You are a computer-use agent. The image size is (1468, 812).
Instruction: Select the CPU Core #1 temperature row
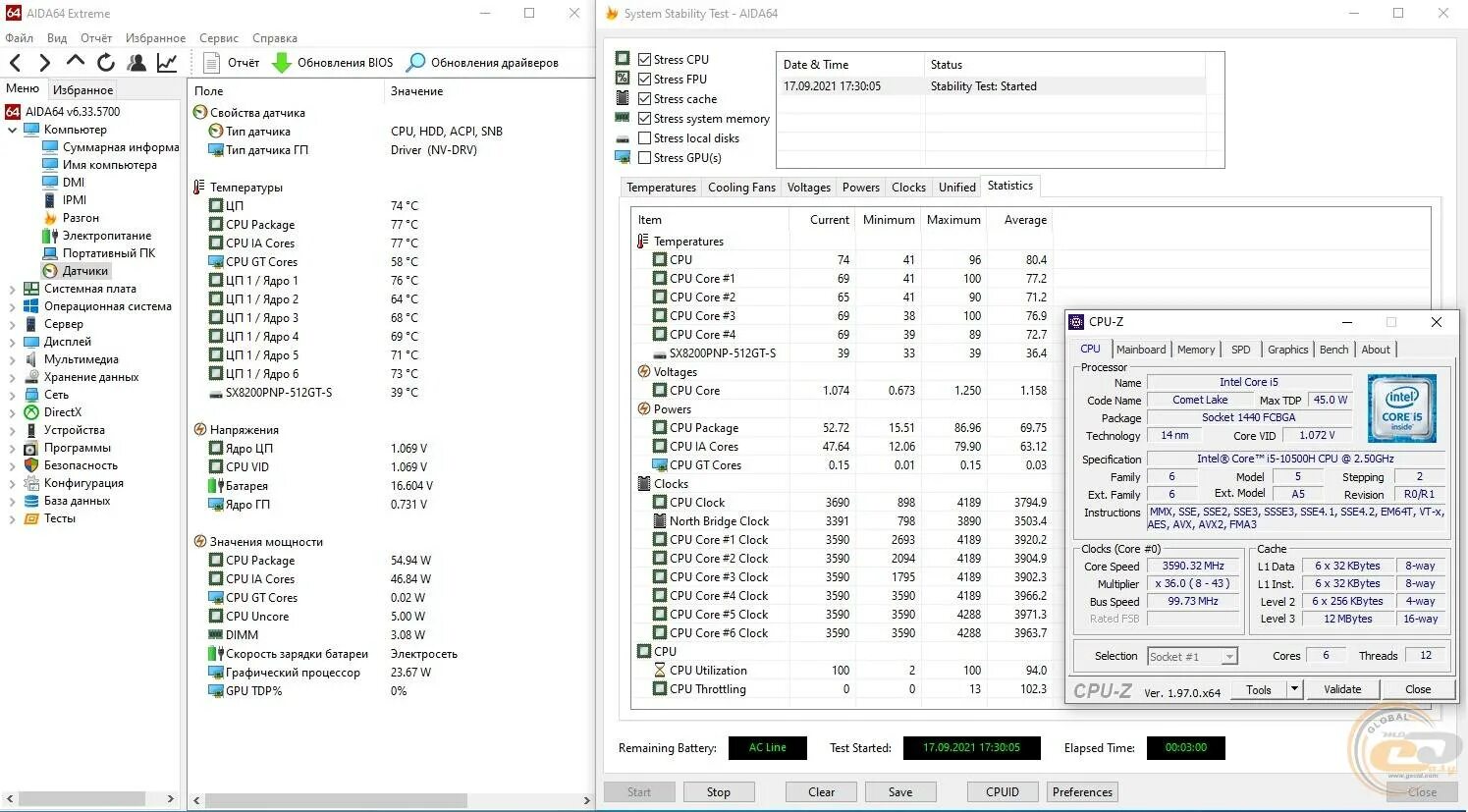click(x=843, y=279)
